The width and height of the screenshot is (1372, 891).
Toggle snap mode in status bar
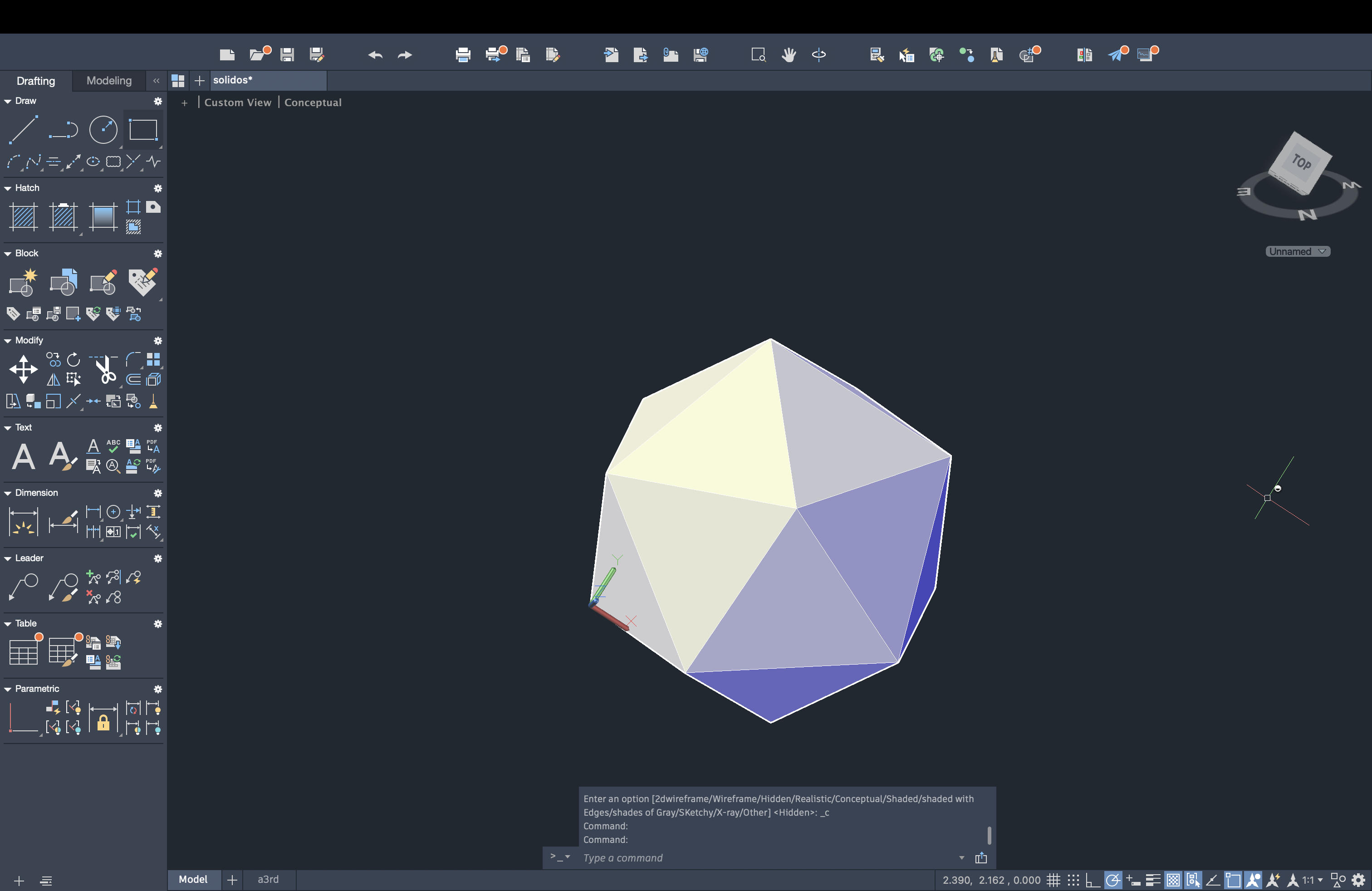(x=1073, y=880)
